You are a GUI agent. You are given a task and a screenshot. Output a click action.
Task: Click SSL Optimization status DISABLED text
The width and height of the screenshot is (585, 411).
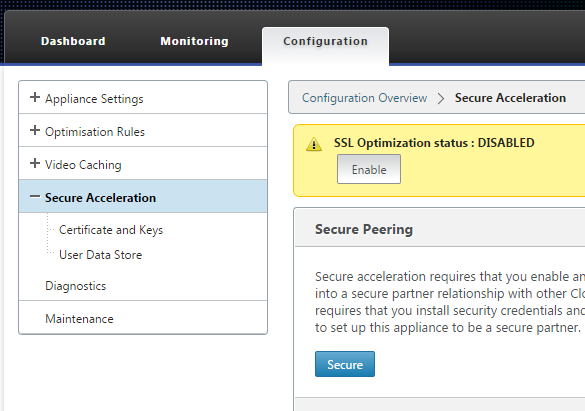pyautogui.click(x=434, y=143)
